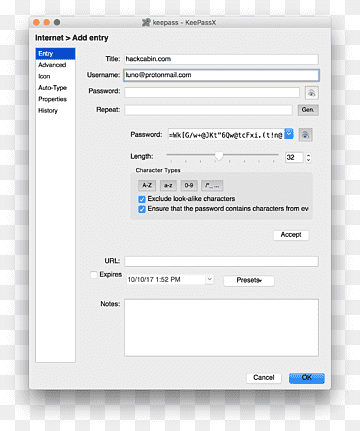
Task: Toggle 0-9 digits character type
Action: pyautogui.click(x=189, y=185)
